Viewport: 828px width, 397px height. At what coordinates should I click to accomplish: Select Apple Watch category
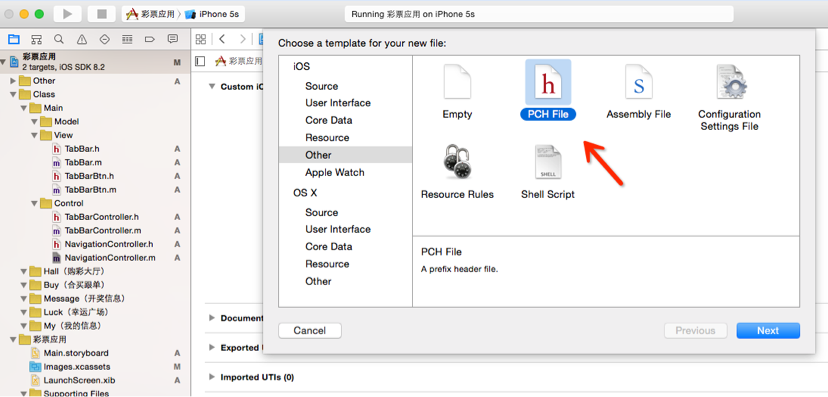(335, 173)
